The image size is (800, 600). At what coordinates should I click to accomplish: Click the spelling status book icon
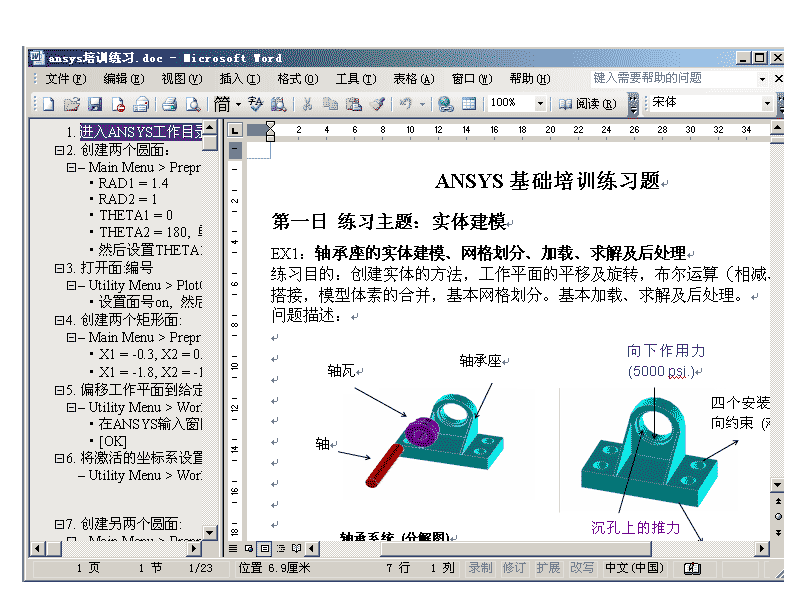tap(692, 568)
